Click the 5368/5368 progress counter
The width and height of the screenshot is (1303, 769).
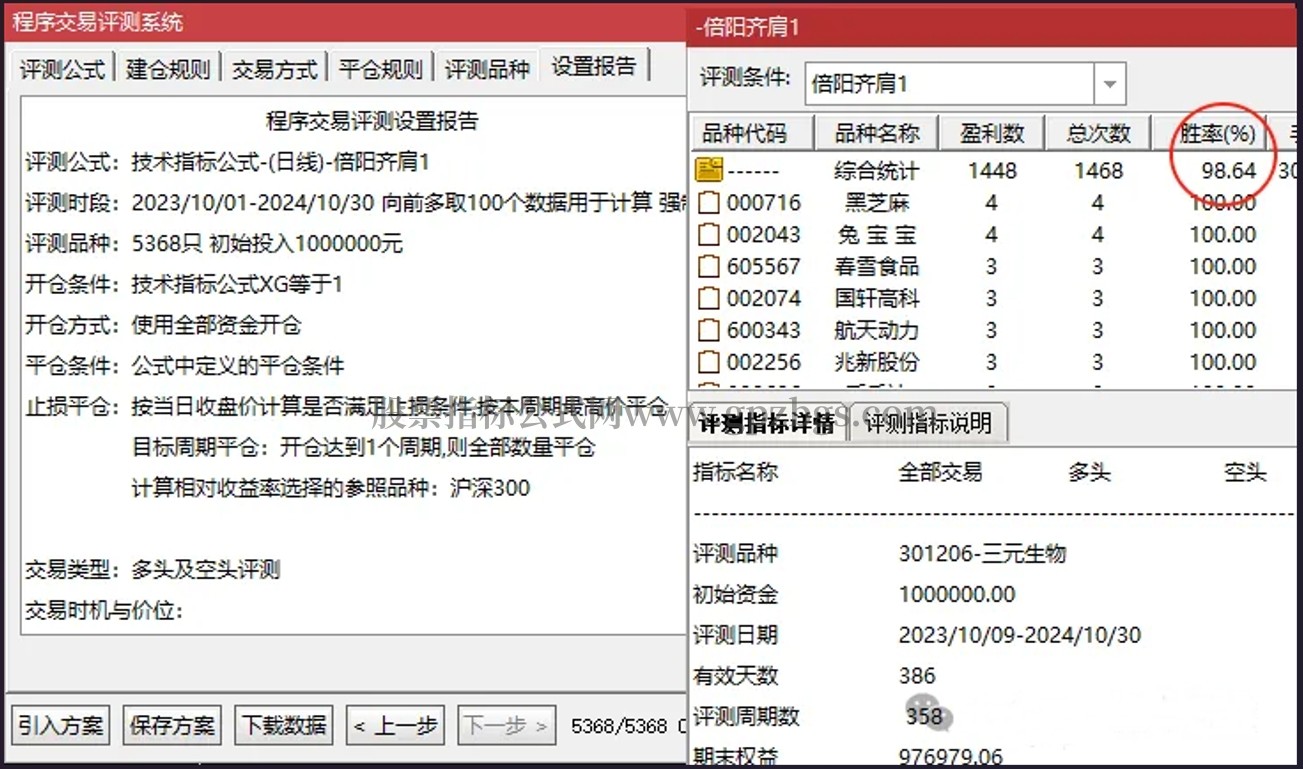pos(618,726)
